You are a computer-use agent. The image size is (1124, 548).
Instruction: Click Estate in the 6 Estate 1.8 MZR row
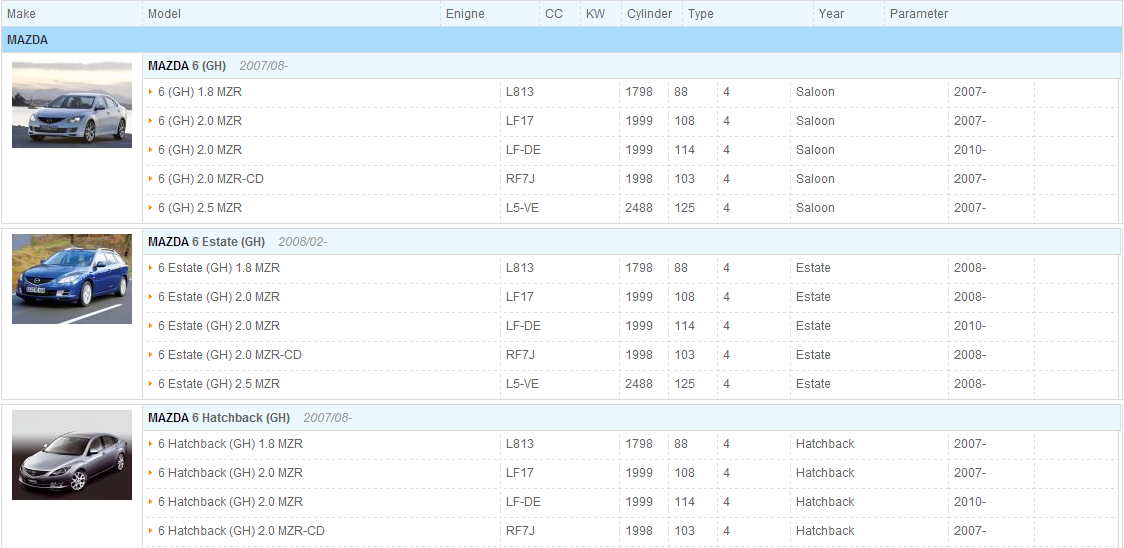(x=813, y=268)
